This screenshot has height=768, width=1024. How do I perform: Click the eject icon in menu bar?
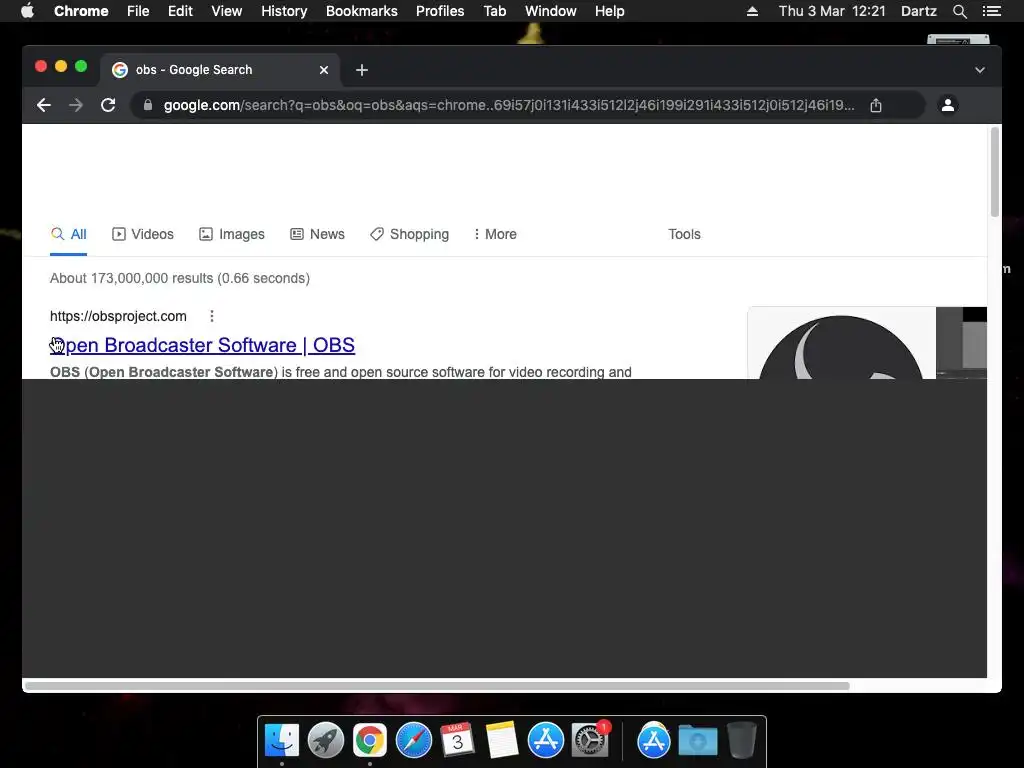[752, 11]
